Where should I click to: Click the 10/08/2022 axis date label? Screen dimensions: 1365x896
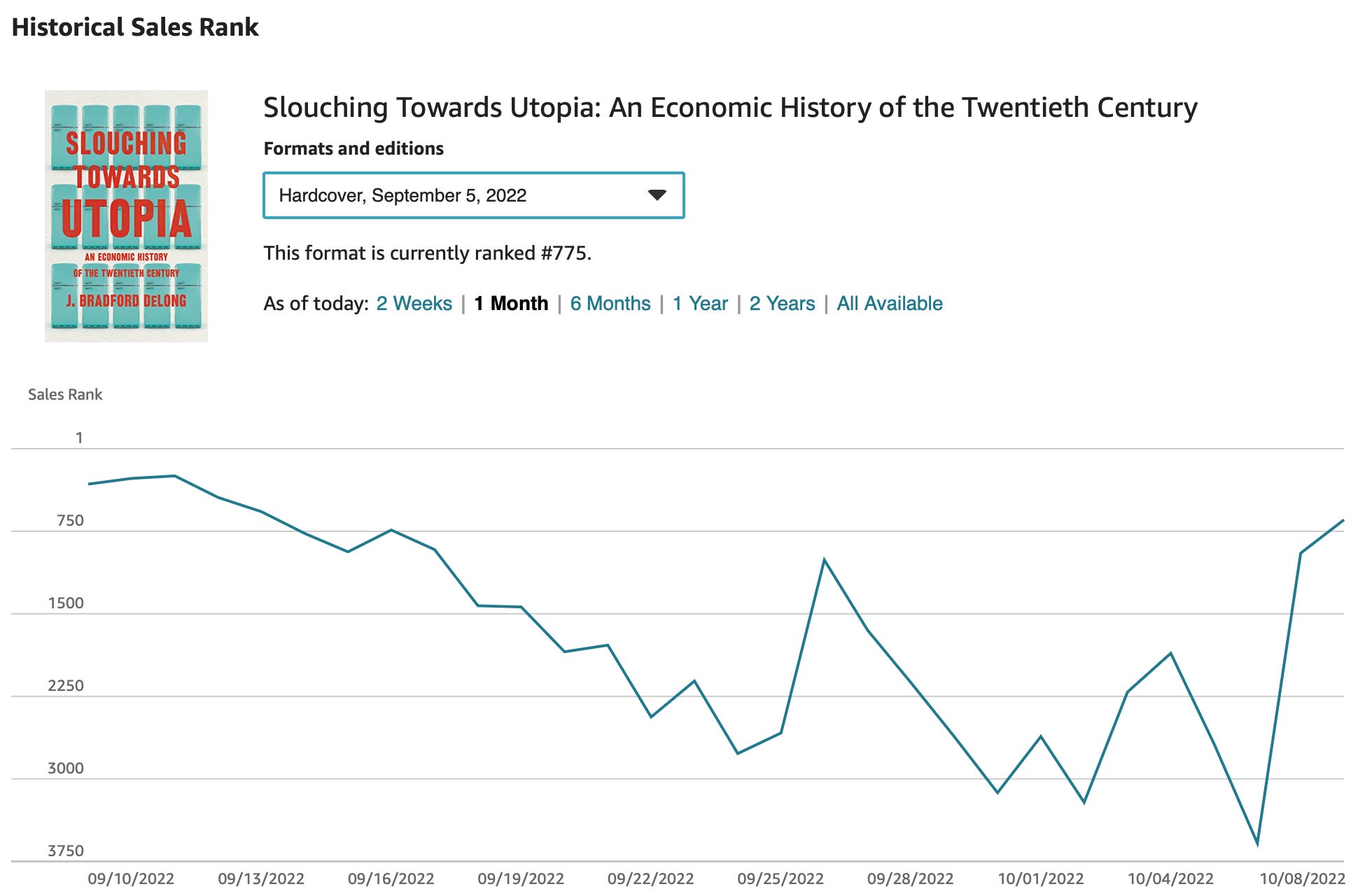click(x=1302, y=879)
